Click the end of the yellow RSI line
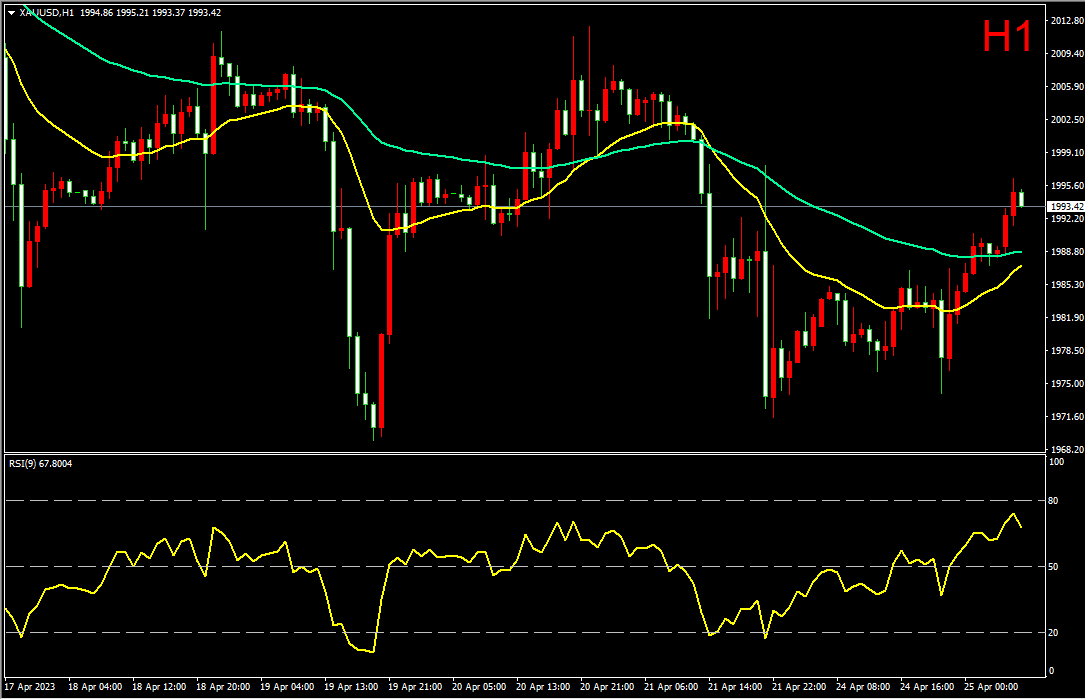The width and height of the screenshot is (1085, 700). pyautogui.click(x=1021, y=526)
